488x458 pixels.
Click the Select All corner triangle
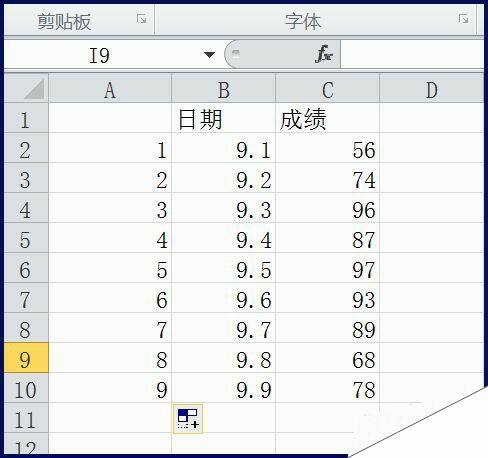click(x=34, y=89)
